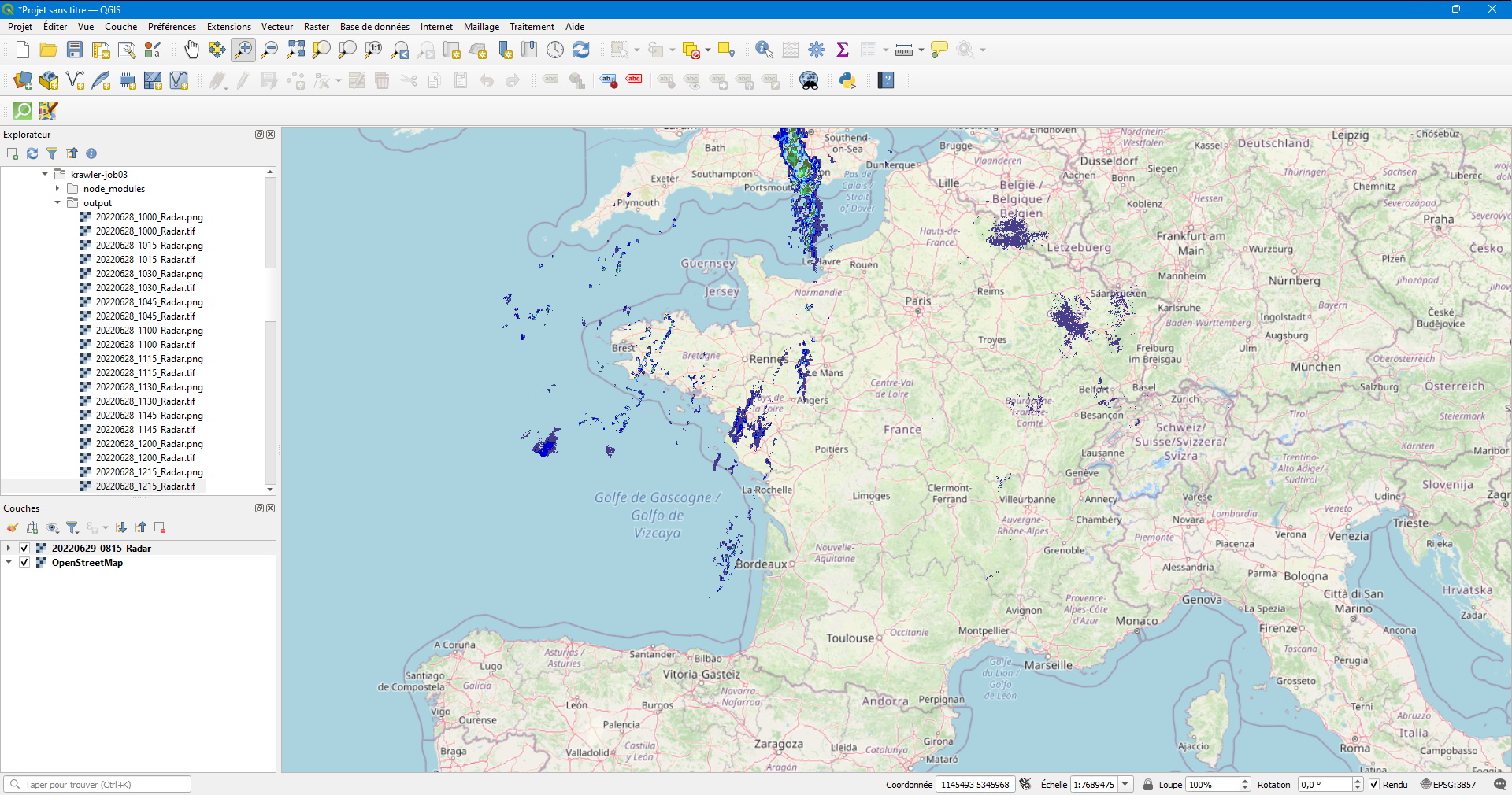The height and width of the screenshot is (795, 1512).
Task: Zoom to native resolution 1:1
Action: coord(373,50)
